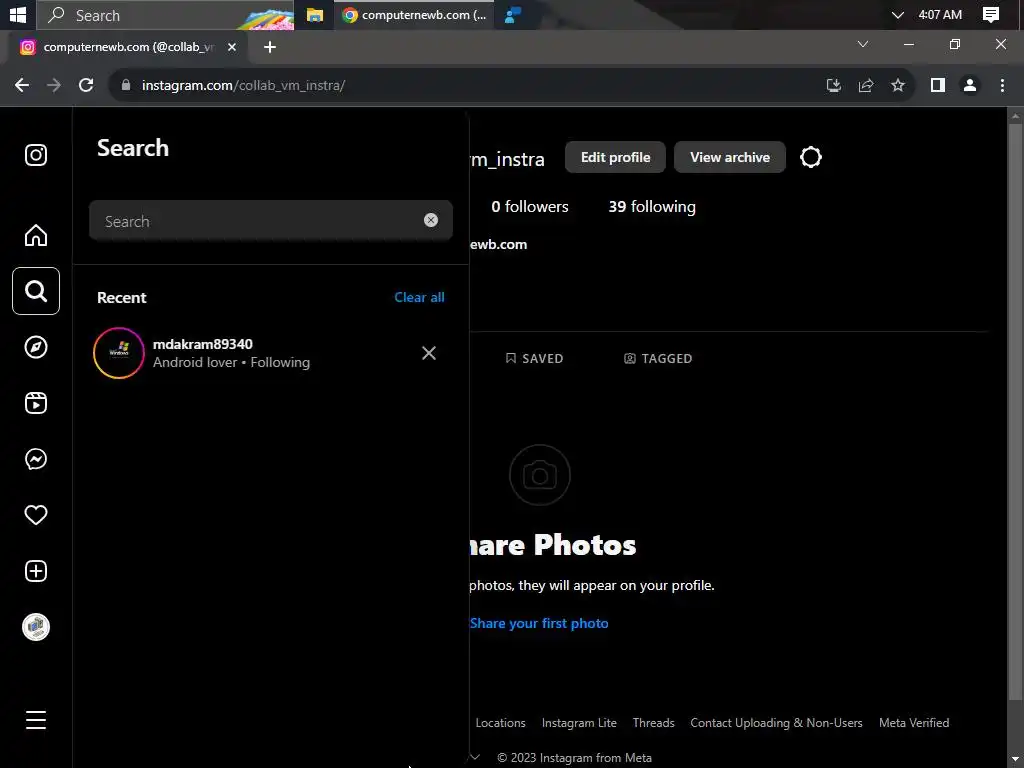This screenshot has height=768, width=1024.
Task: Show hidden system tray icons
Action: coord(897,15)
